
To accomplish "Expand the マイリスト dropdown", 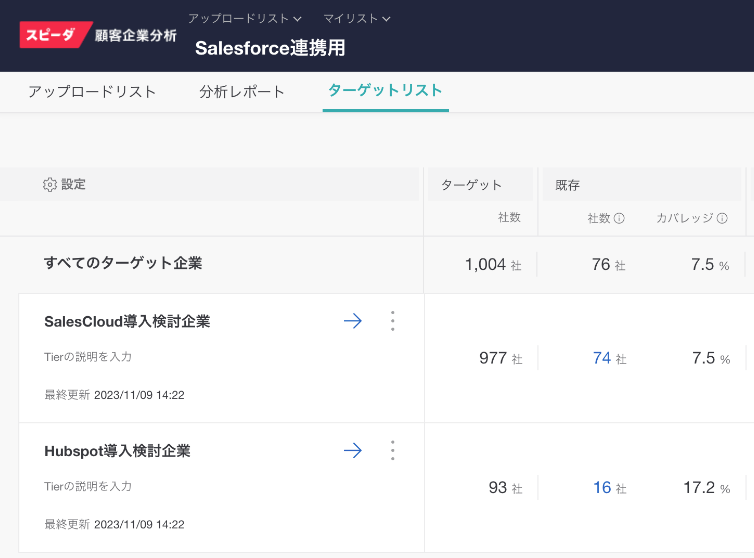I will pos(357,18).
